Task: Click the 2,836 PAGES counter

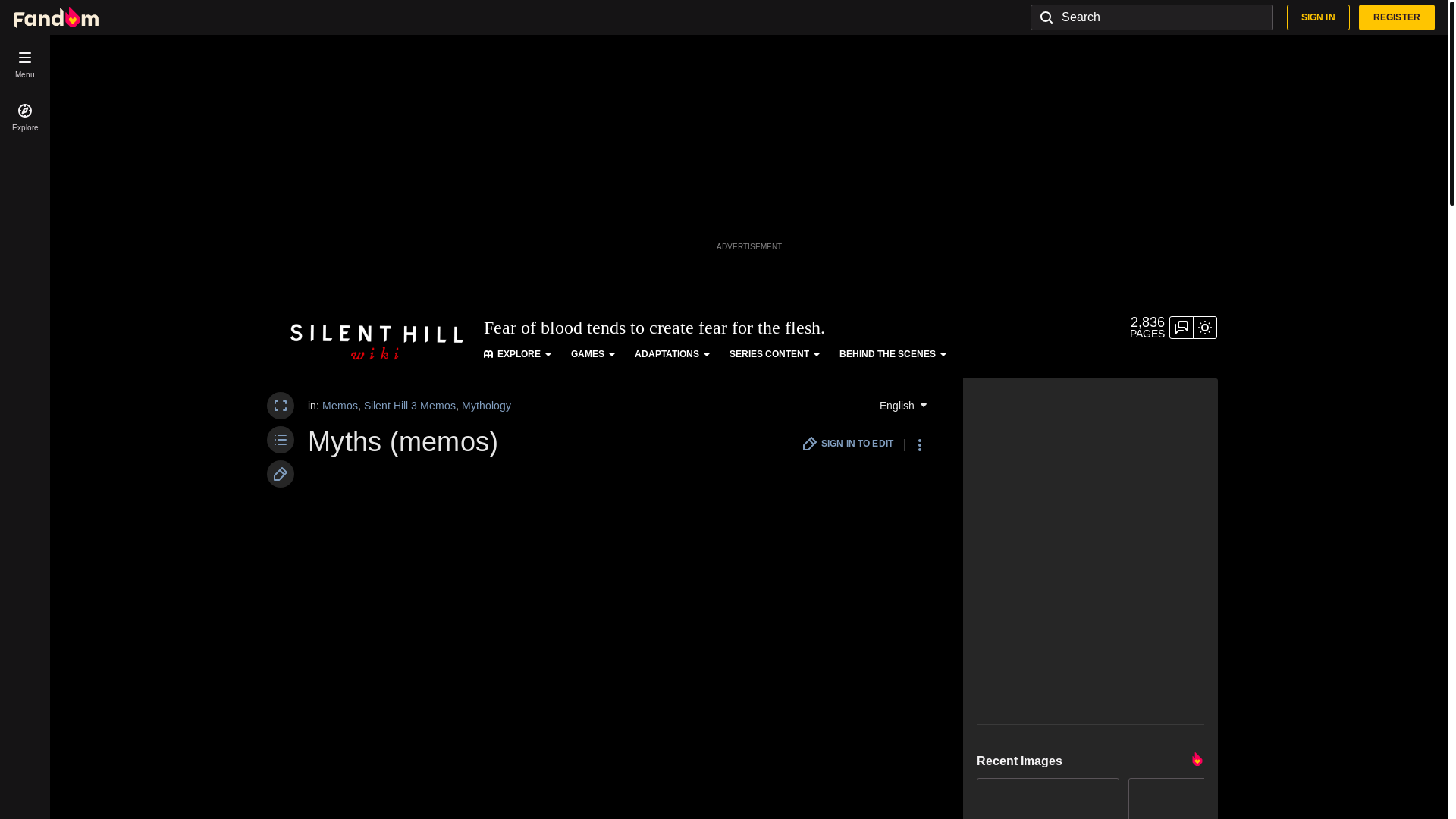Action: [1147, 328]
